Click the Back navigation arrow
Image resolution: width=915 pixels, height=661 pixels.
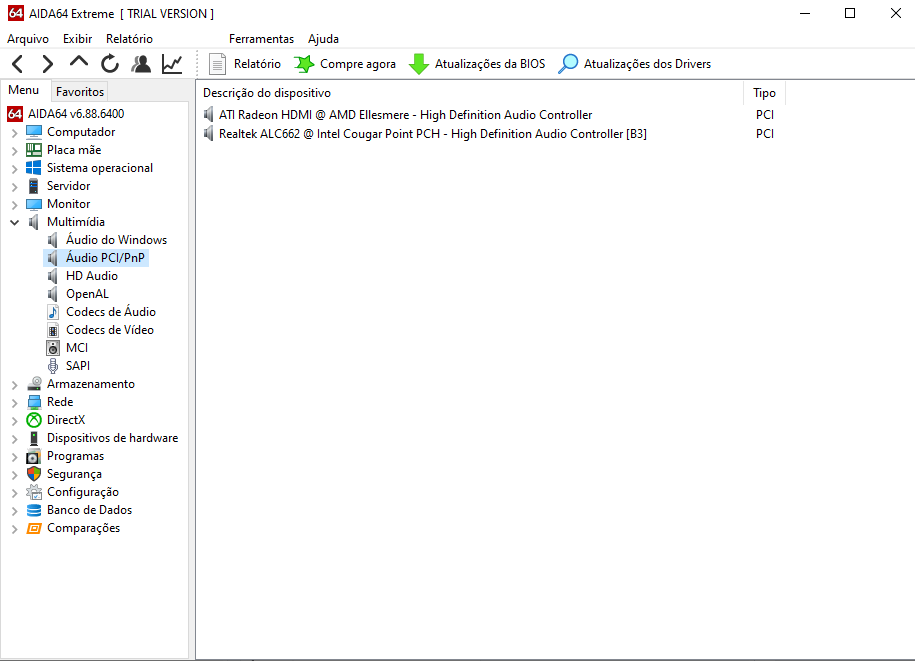[x=18, y=64]
